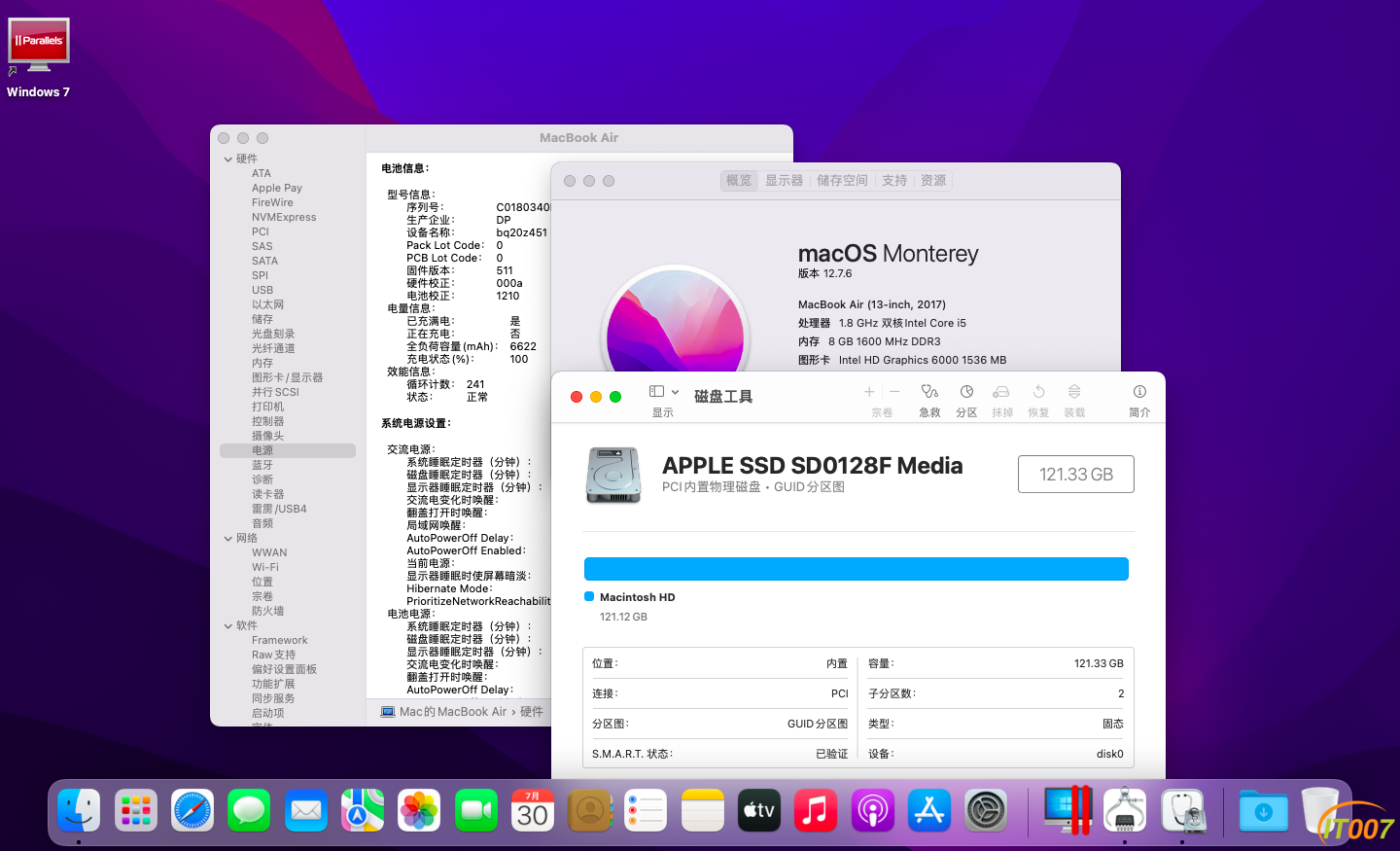Open Launchpad from the Dock

click(136, 810)
